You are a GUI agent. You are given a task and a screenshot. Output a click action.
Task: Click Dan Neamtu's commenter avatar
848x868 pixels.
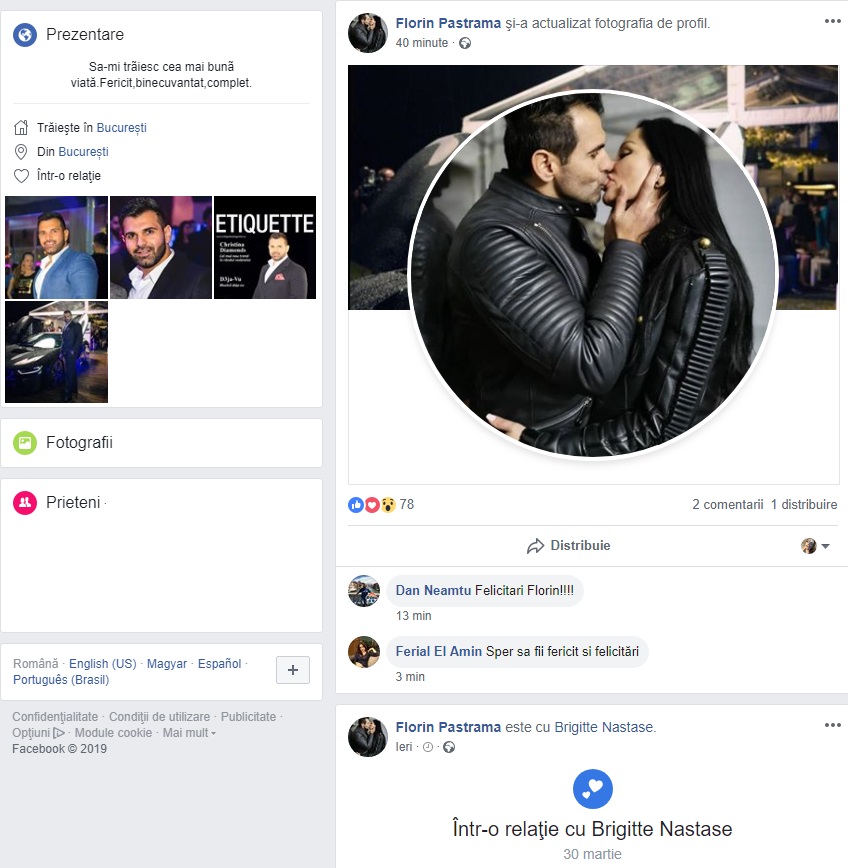point(364,591)
